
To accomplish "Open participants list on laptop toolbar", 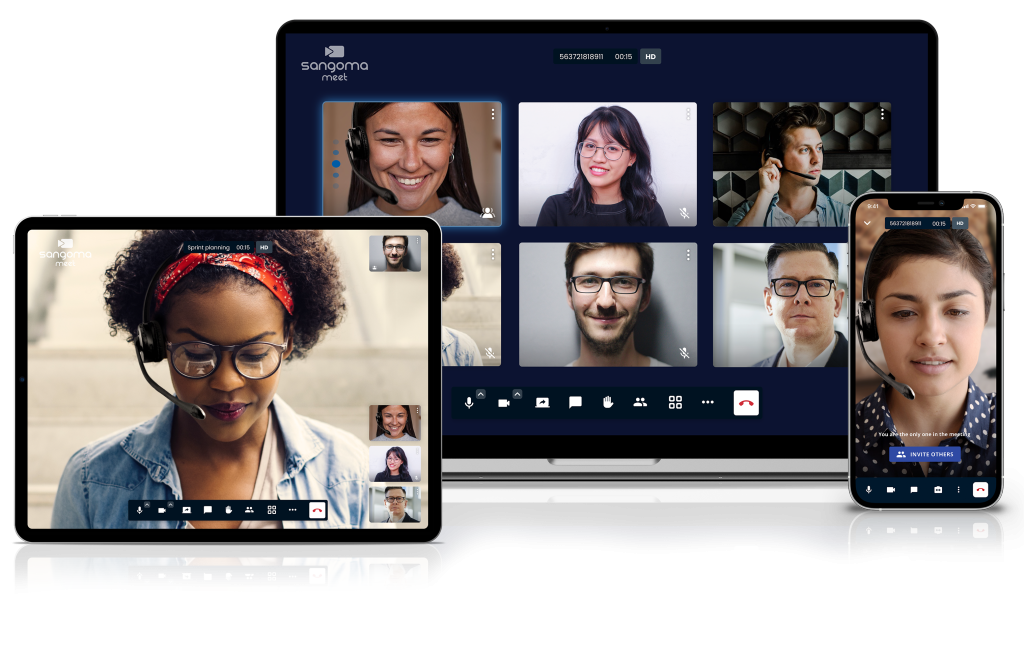I will tap(640, 402).
